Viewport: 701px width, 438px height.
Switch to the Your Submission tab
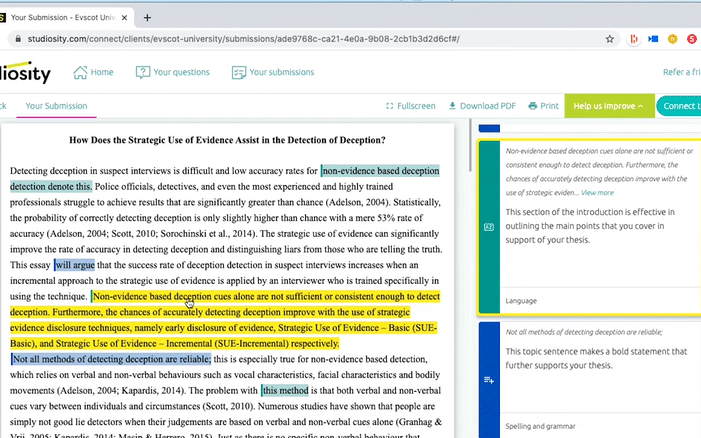[x=56, y=106]
